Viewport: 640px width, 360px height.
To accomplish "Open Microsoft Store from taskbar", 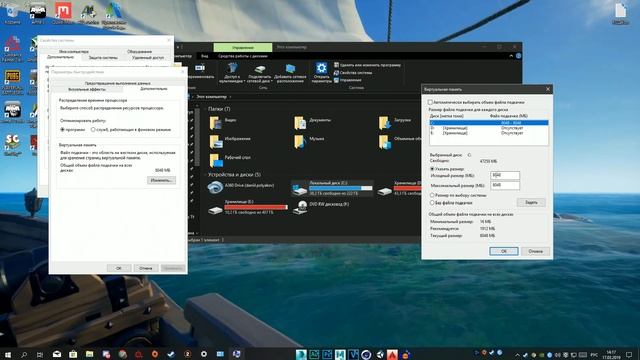I will 73,354.
